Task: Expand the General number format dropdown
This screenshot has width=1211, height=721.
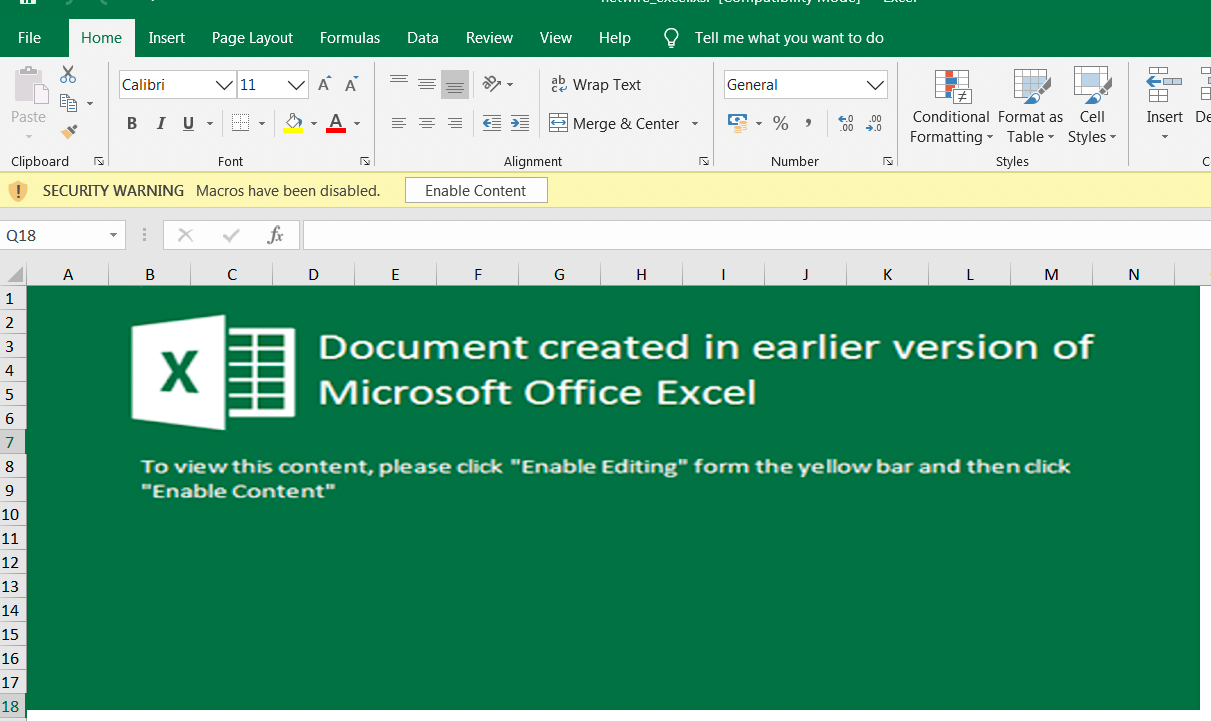Action: coord(875,85)
